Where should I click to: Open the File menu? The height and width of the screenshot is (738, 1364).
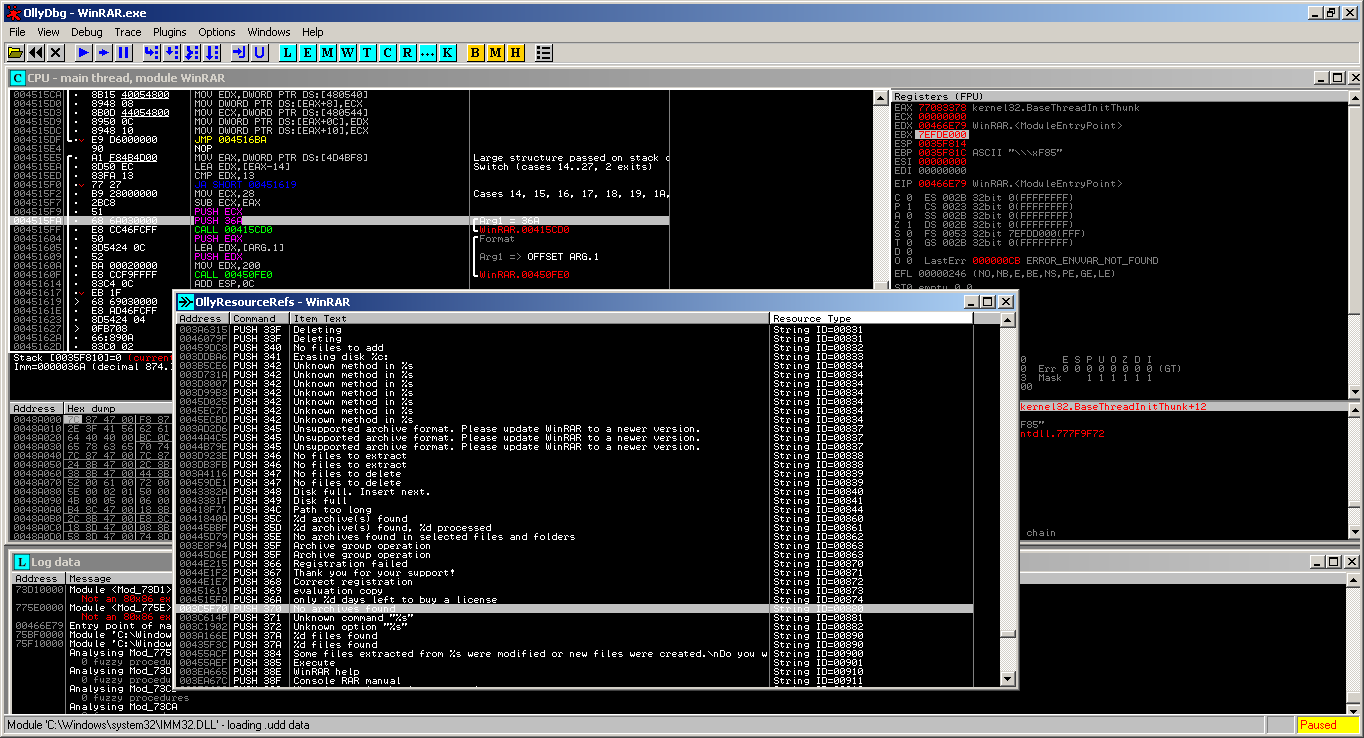[17, 32]
